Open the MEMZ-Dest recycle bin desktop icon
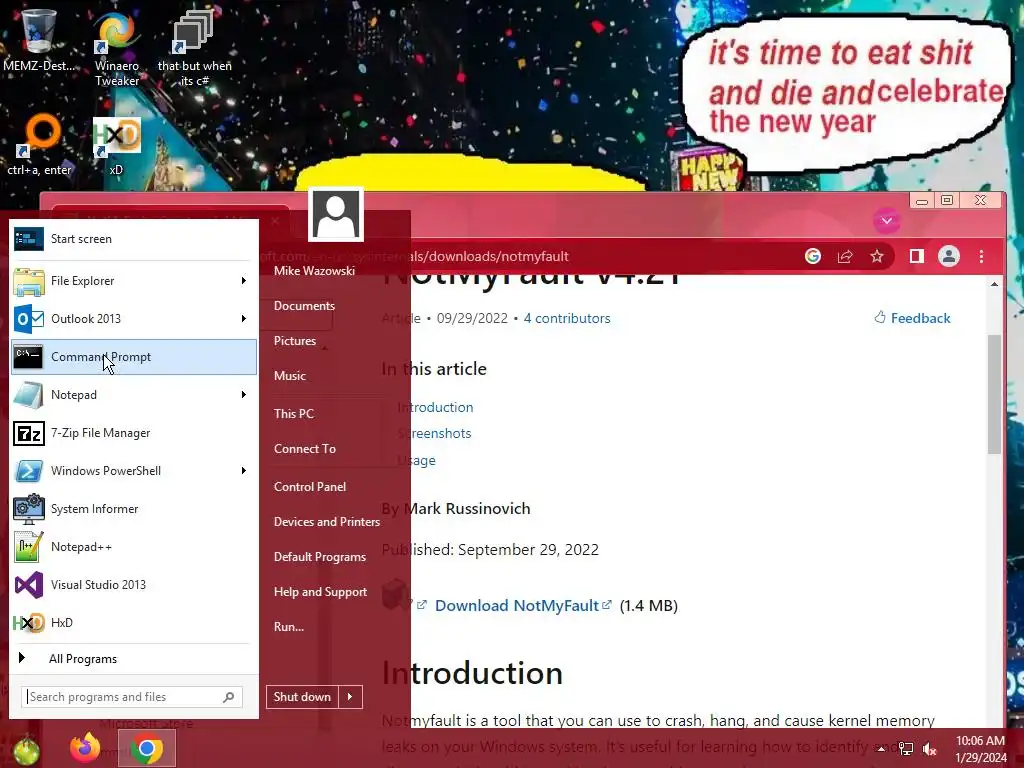This screenshot has height=768, width=1024. (38, 39)
